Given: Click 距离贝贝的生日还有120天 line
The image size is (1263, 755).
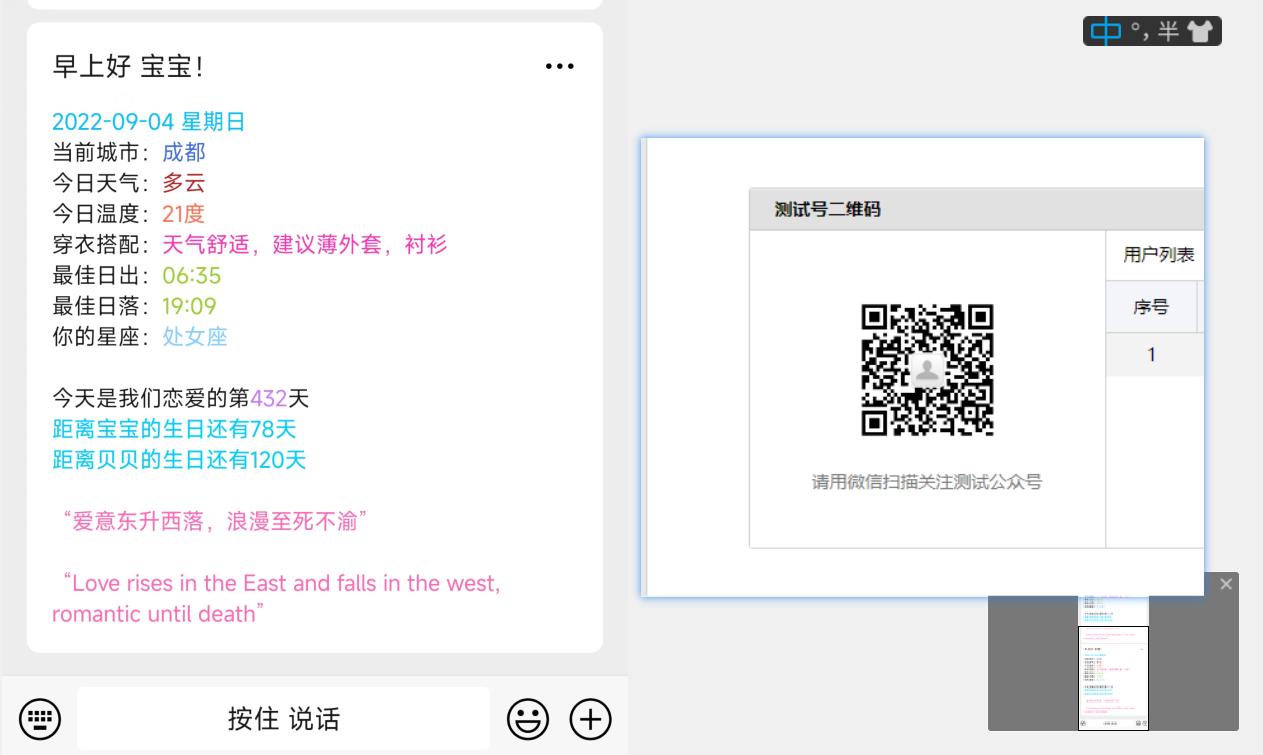Looking at the screenshot, I should click(179, 460).
